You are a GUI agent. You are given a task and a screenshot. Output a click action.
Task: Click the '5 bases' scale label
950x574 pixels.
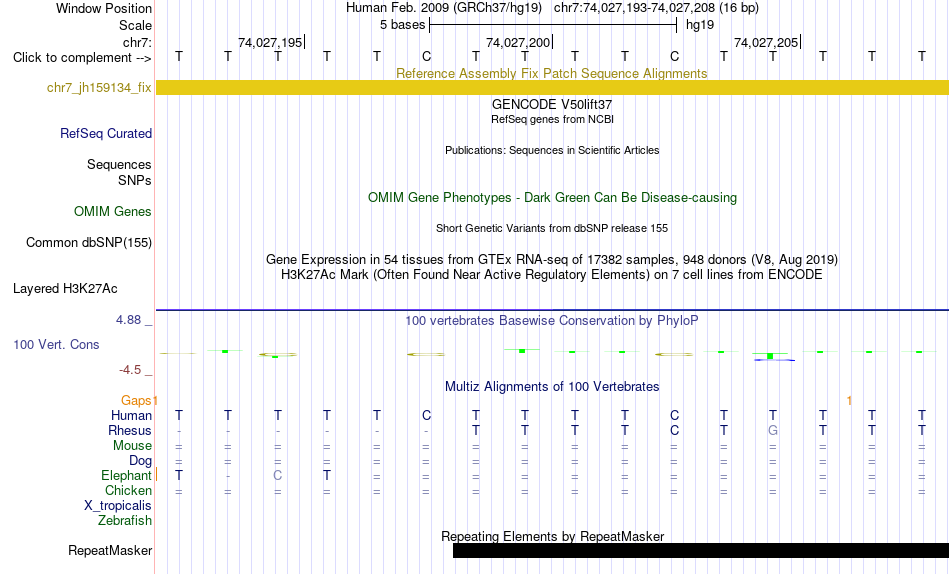[402, 25]
